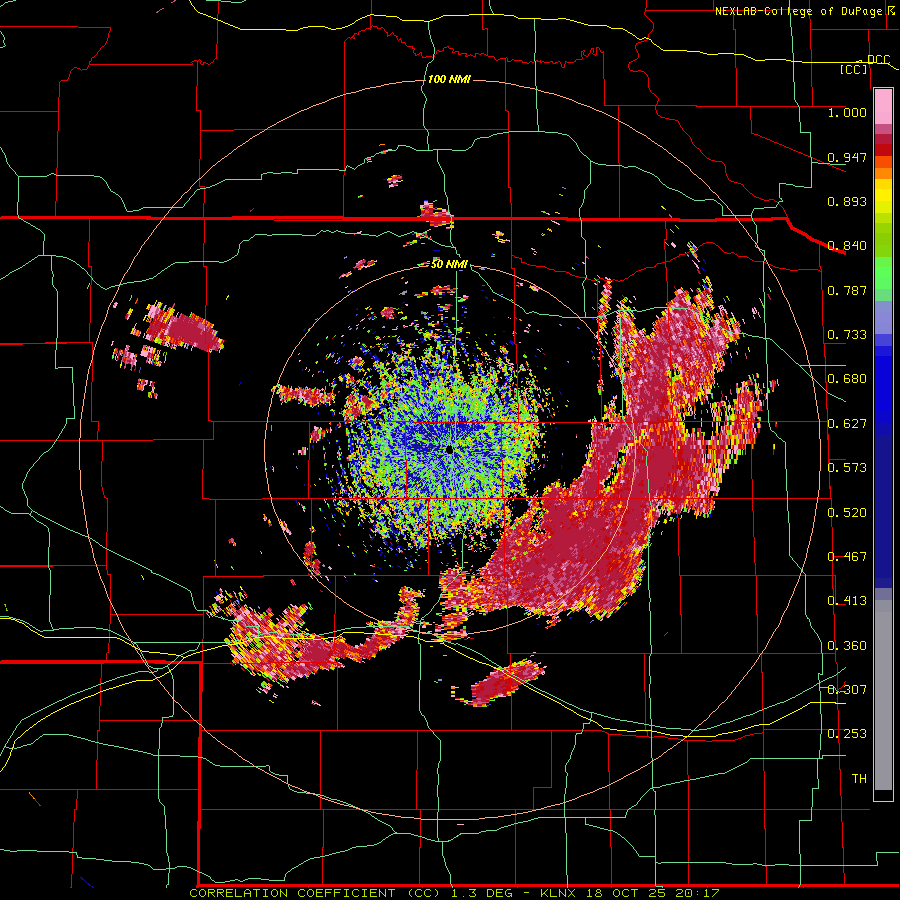Image resolution: width=900 pixels, height=900 pixels.
Task: Click the KLNX radar site identifier
Action: click(x=559, y=893)
